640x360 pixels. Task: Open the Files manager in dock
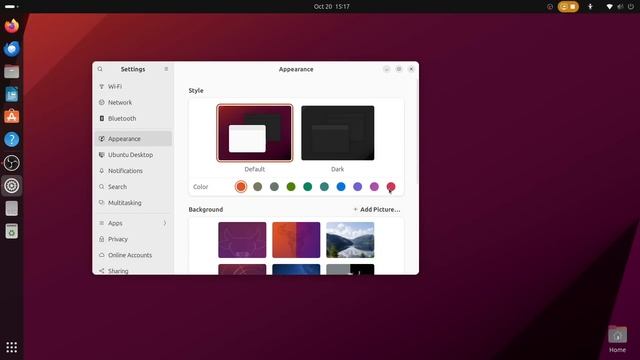11,72
